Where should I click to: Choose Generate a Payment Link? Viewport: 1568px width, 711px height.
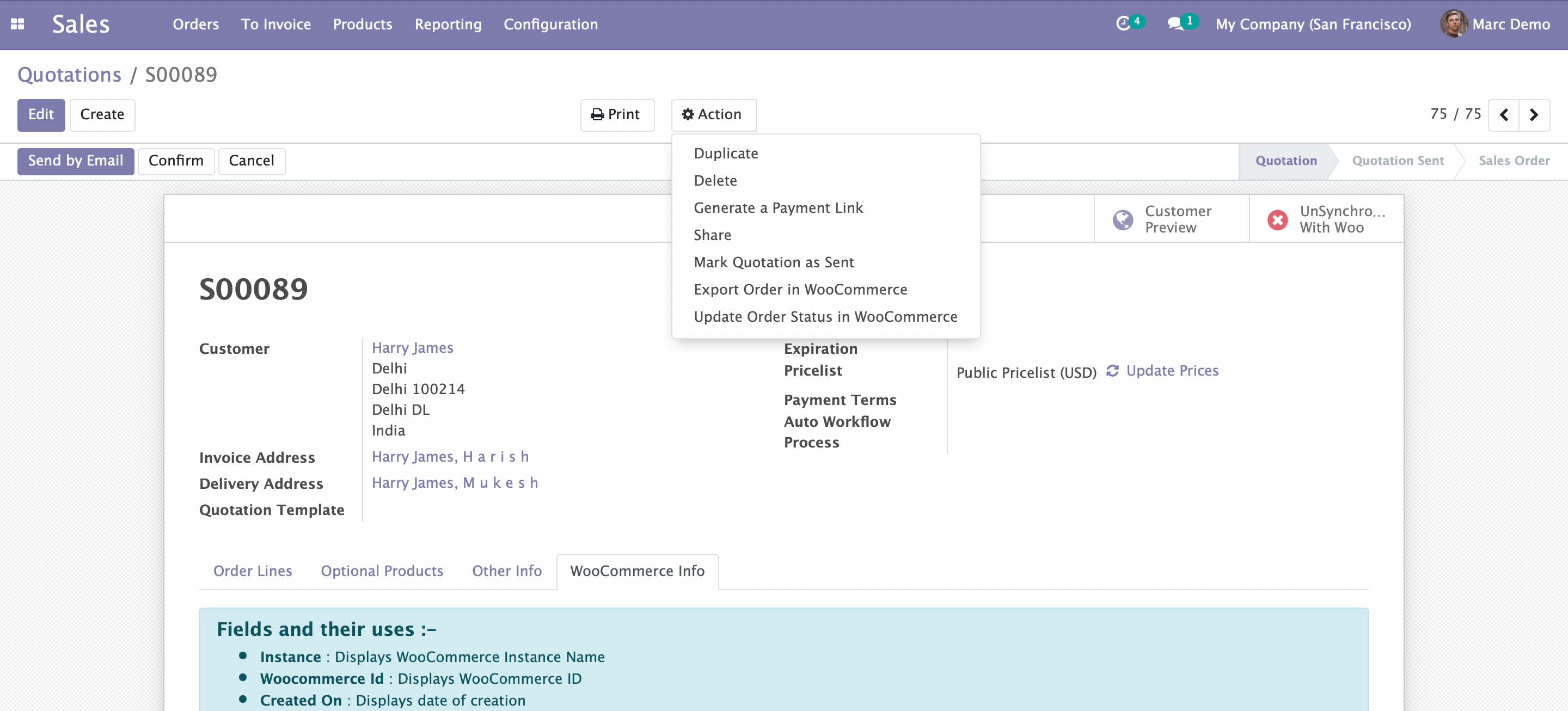coord(778,208)
